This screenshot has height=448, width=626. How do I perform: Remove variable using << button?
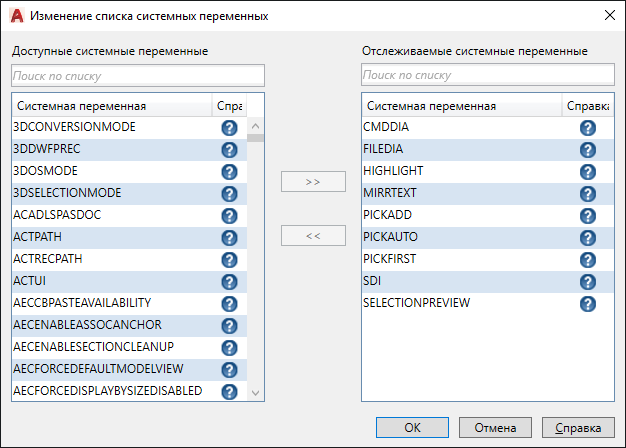point(313,236)
